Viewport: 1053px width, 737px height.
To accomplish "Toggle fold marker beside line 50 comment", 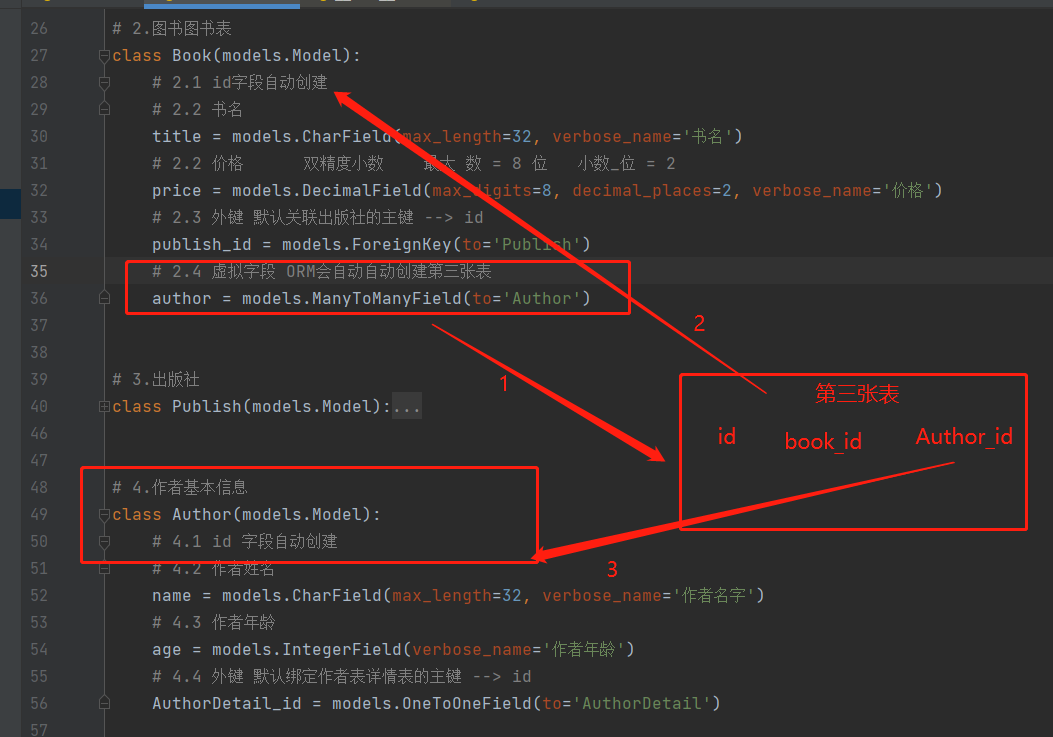I will pyautogui.click(x=104, y=541).
